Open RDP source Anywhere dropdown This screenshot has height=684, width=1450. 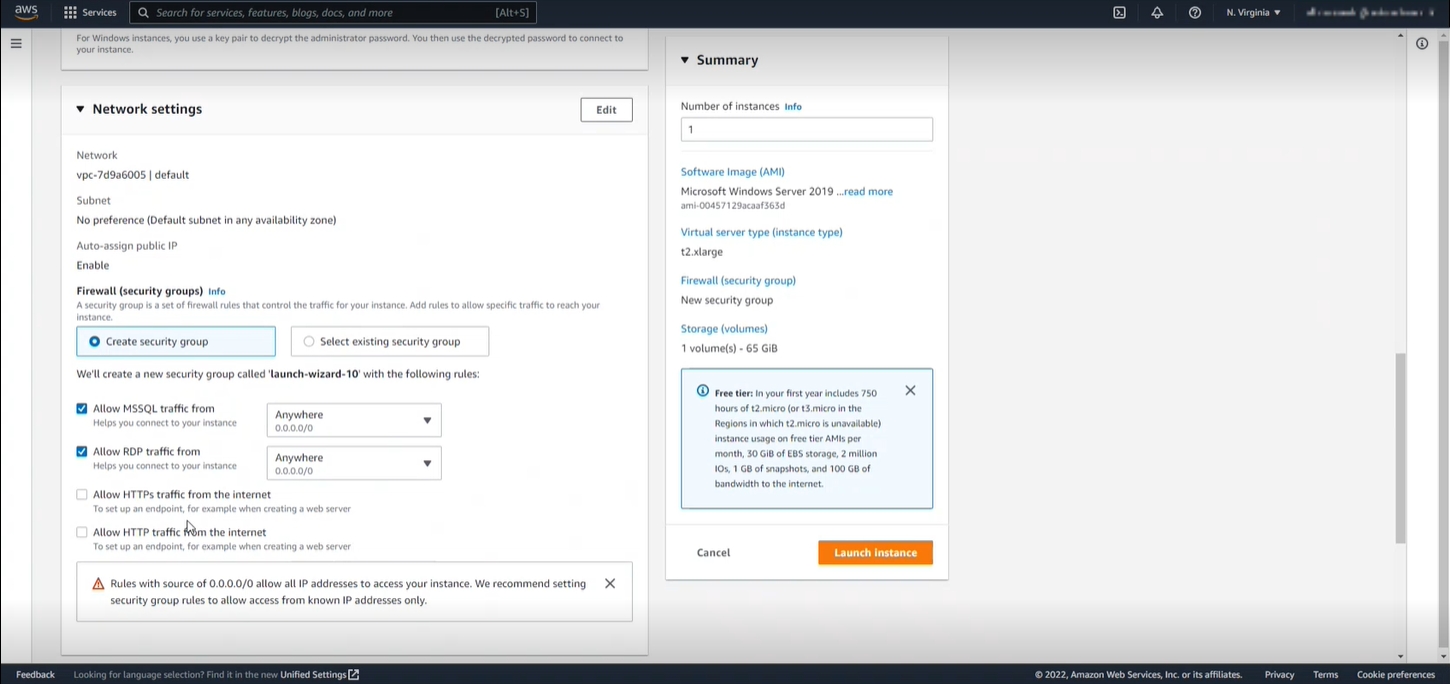pos(354,463)
